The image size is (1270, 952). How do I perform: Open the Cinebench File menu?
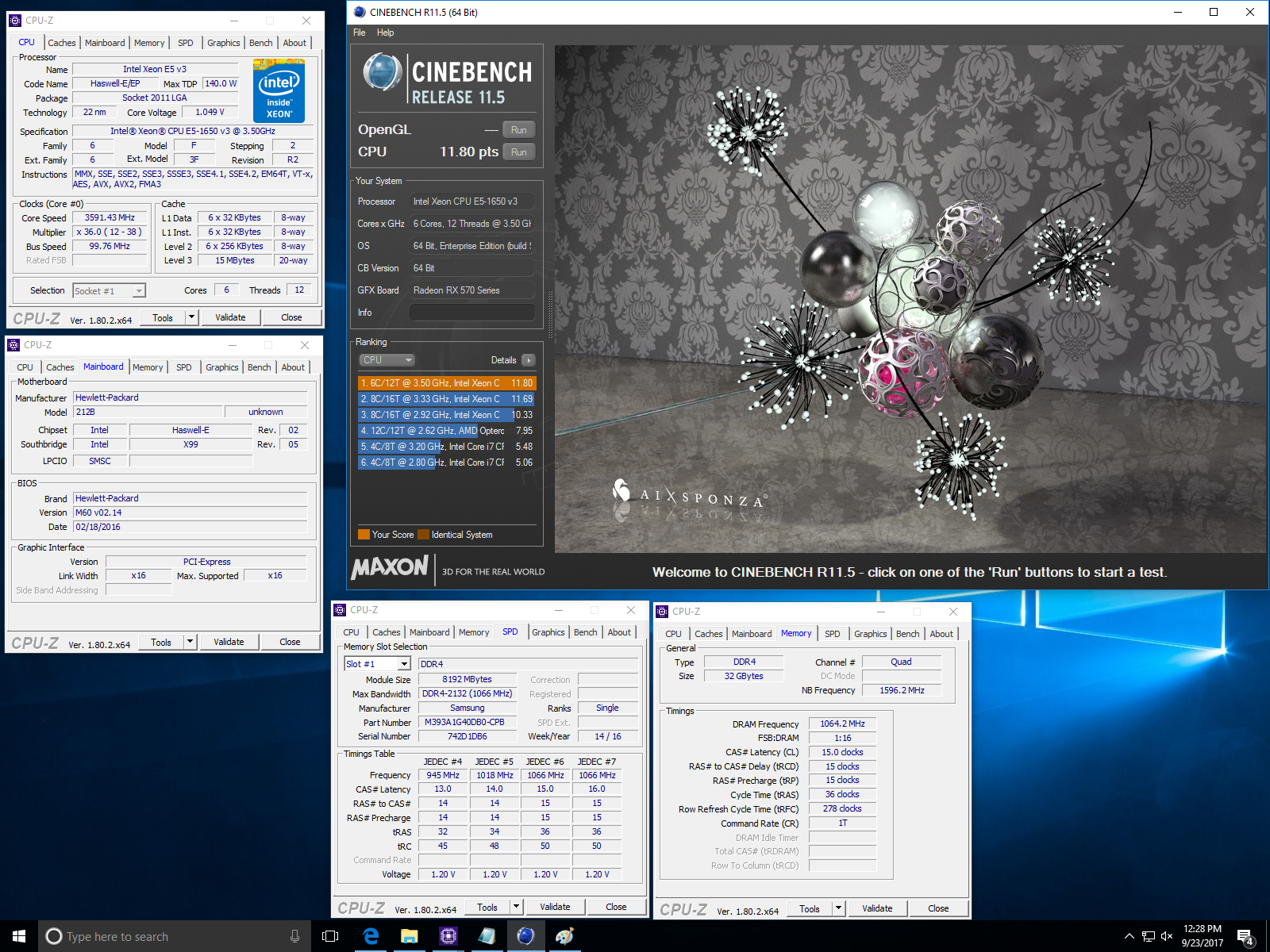click(360, 33)
